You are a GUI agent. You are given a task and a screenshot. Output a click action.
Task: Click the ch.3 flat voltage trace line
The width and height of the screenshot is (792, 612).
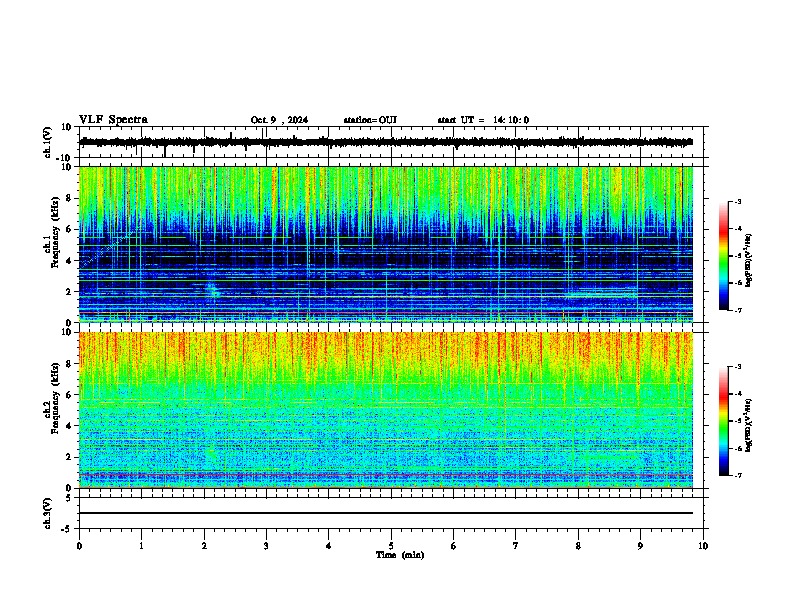pyautogui.click(x=386, y=513)
